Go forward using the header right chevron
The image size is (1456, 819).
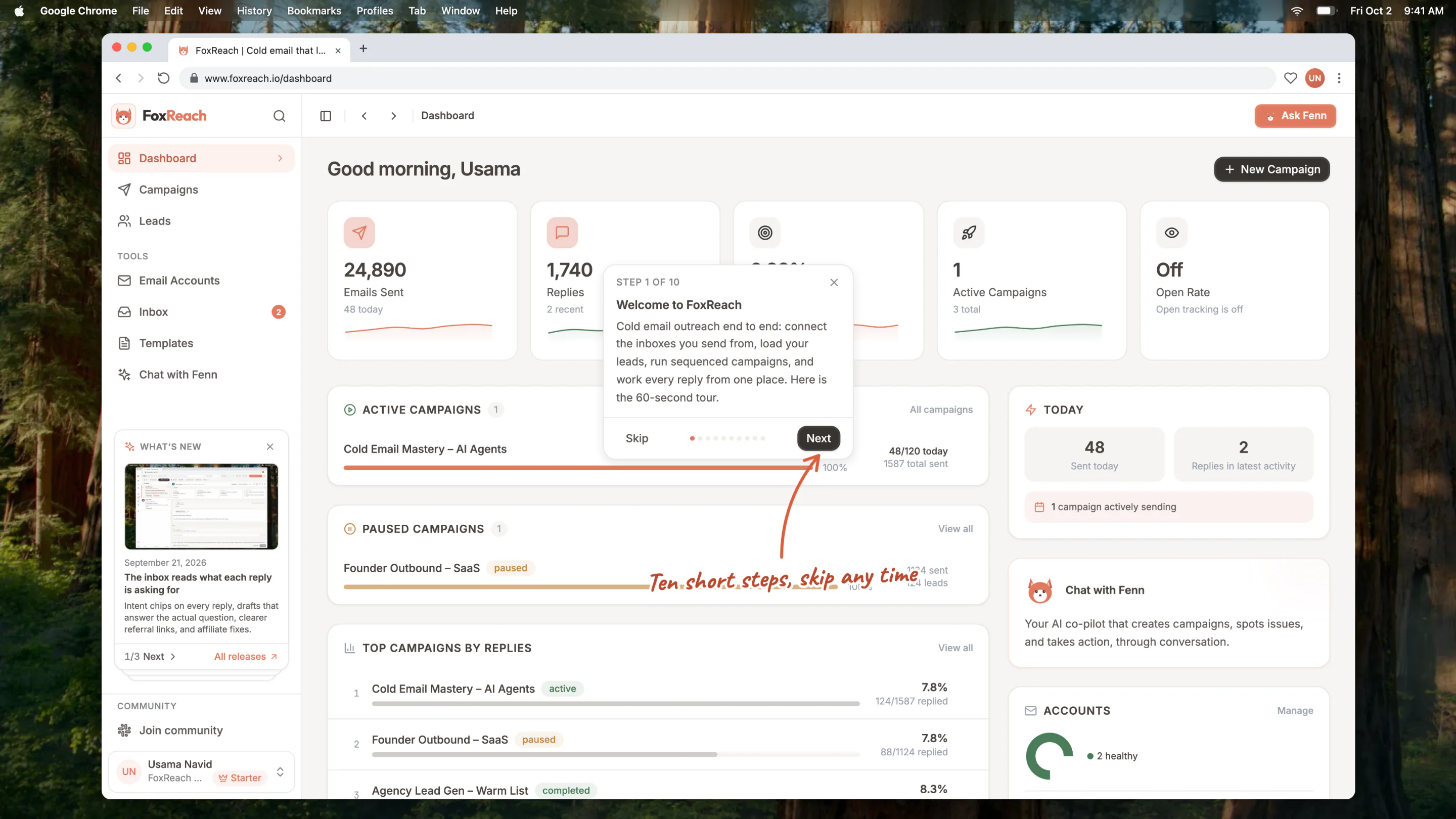[x=393, y=116]
